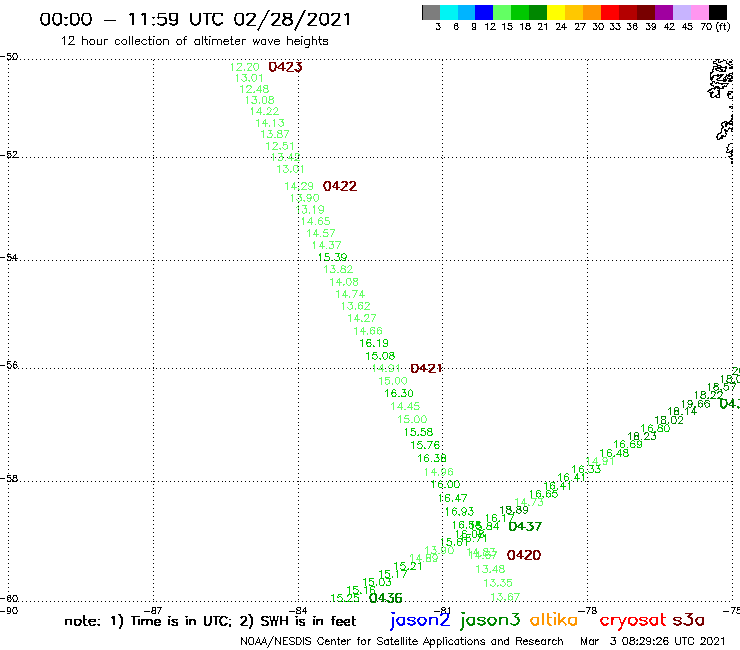This screenshot has height=650, width=740.
Task: Click the "70 (ft)" legend label
Action: pos(715,26)
